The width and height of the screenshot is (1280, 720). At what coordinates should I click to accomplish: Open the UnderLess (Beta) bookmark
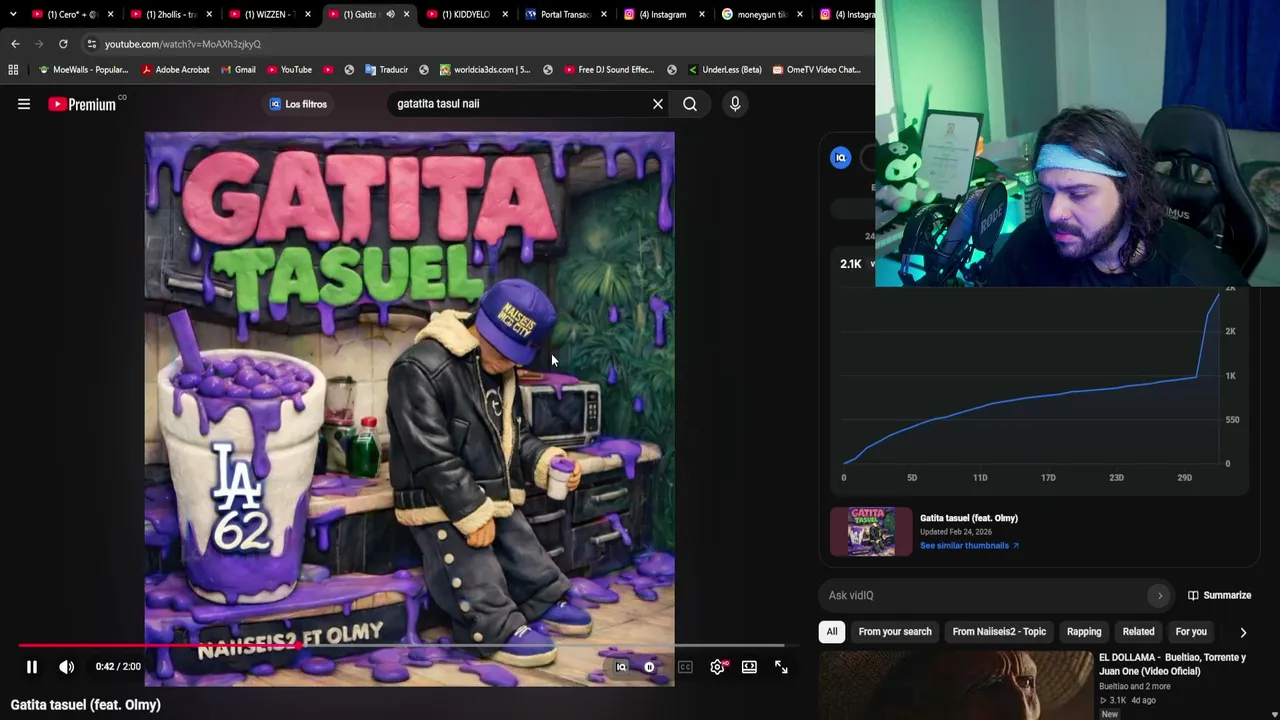coord(724,70)
